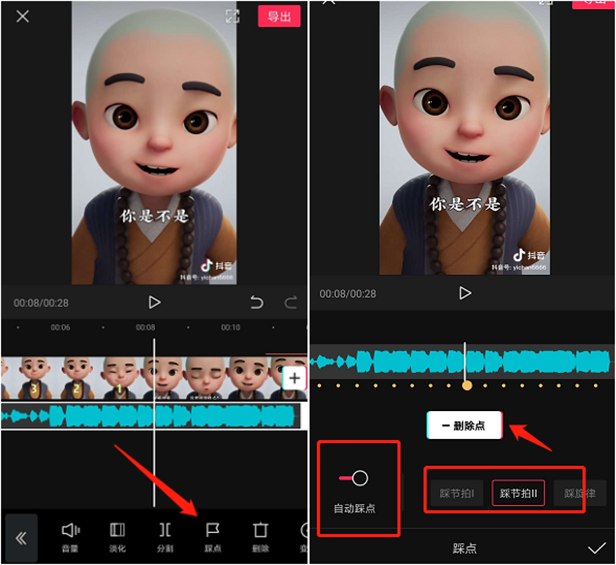Go back with the double-chevron button
The image size is (616, 565).
[22, 538]
